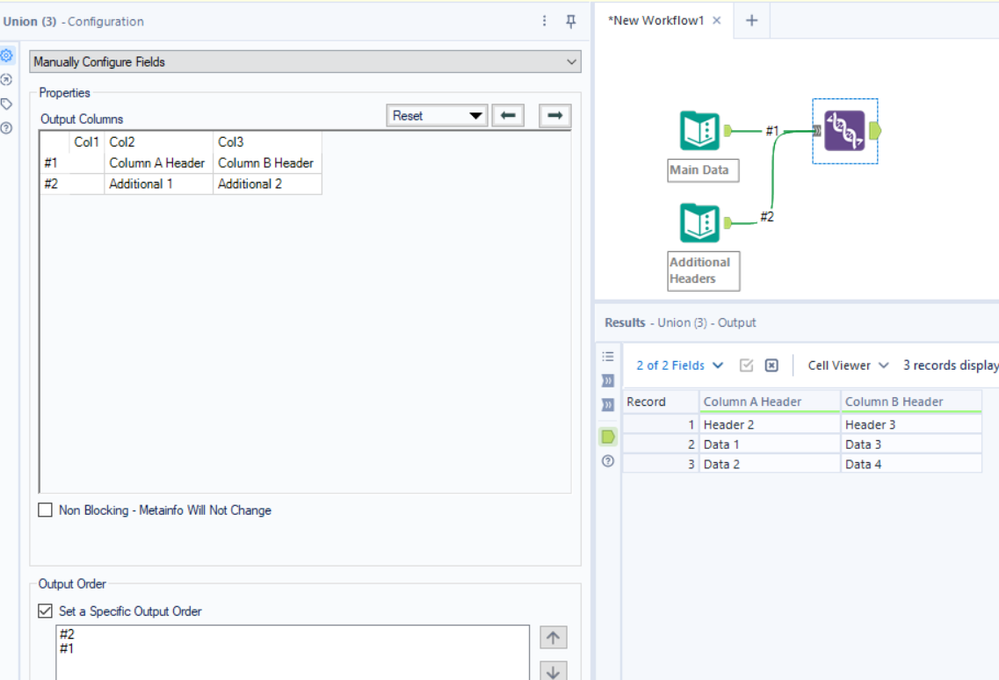Select the Additional Headers Text Input tool
Image resolution: width=999 pixels, height=680 pixels.
pyautogui.click(x=700, y=223)
